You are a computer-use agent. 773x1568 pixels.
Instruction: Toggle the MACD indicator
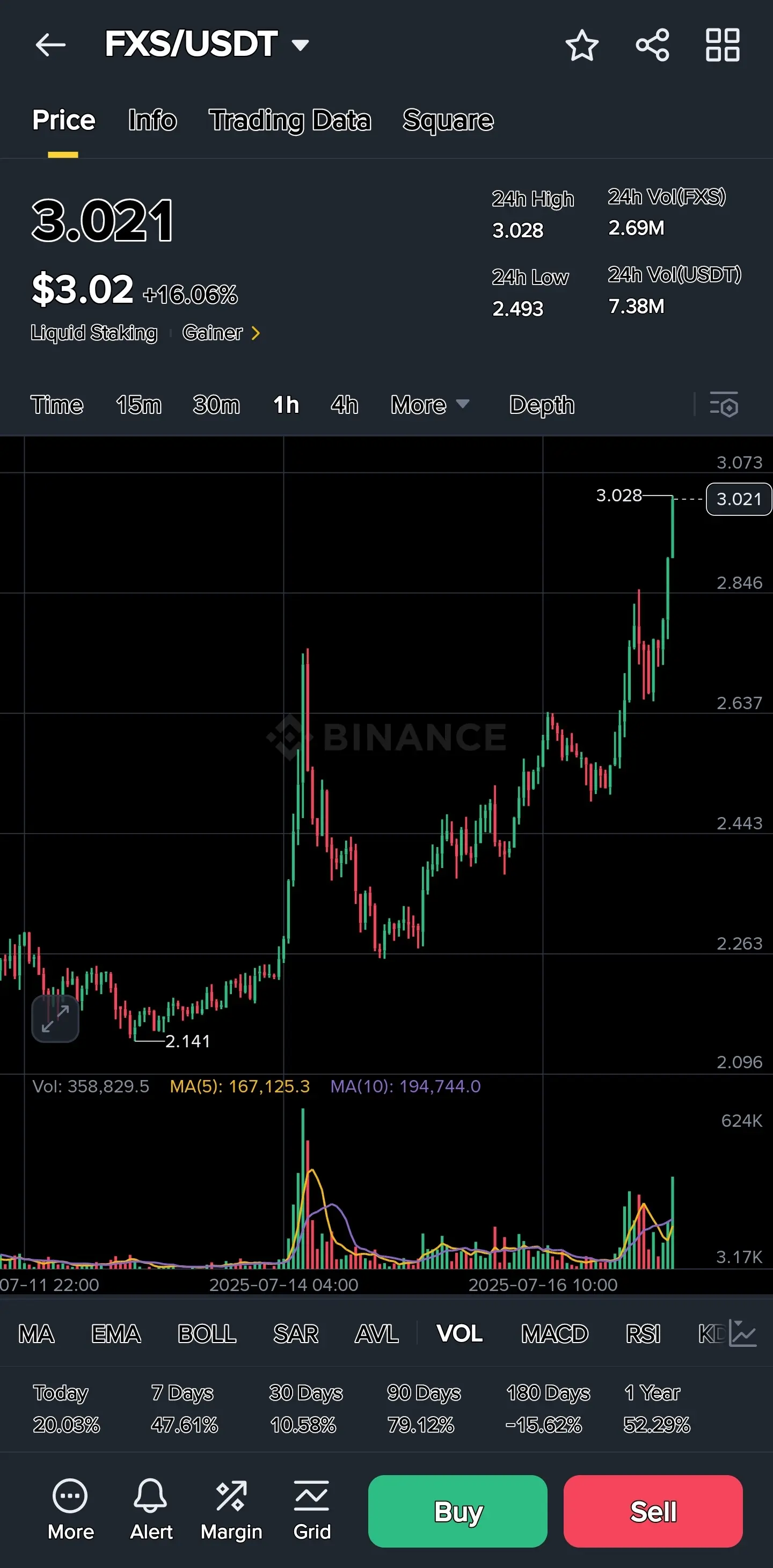[555, 1333]
